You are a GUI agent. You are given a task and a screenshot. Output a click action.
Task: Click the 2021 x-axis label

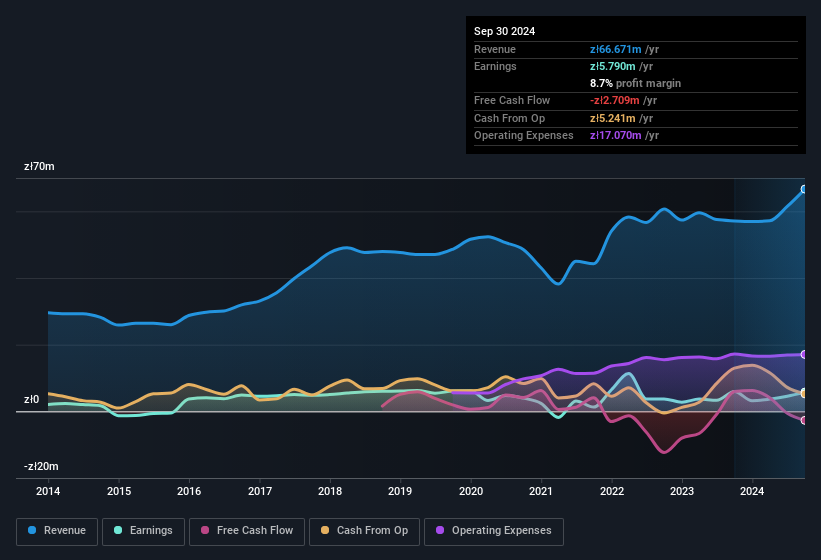(541, 491)
